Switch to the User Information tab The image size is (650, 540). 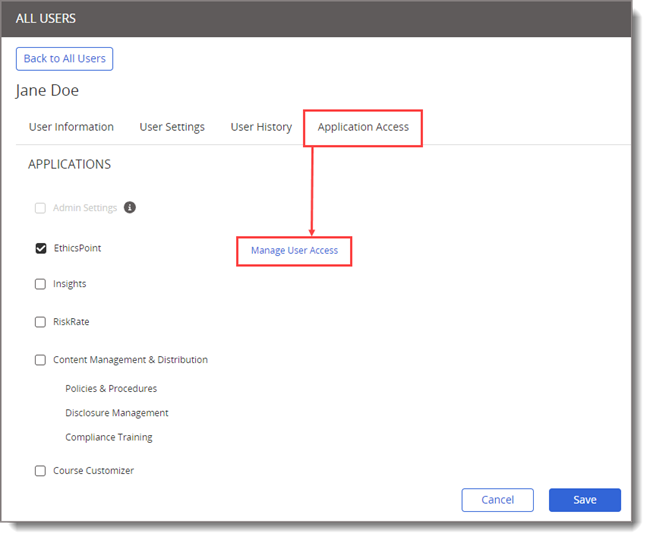pyautogui.click(x=71, y=127)
